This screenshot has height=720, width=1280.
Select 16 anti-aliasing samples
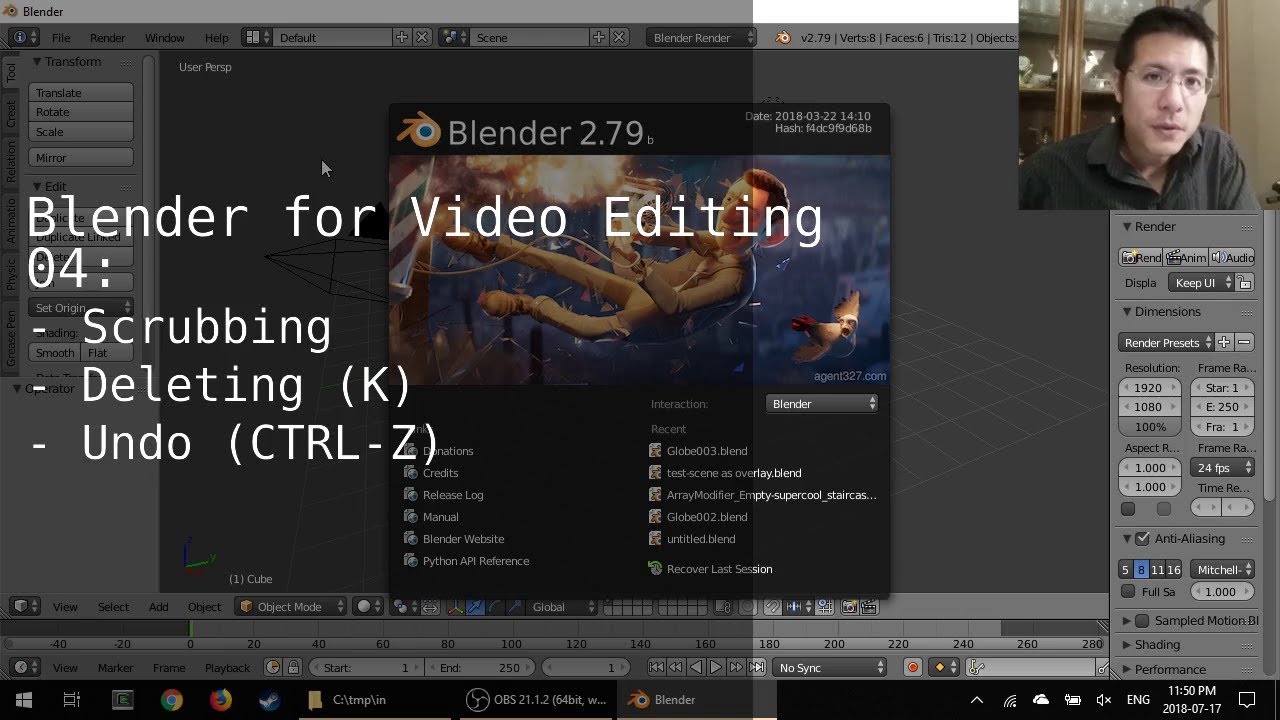click(1174, 570)
